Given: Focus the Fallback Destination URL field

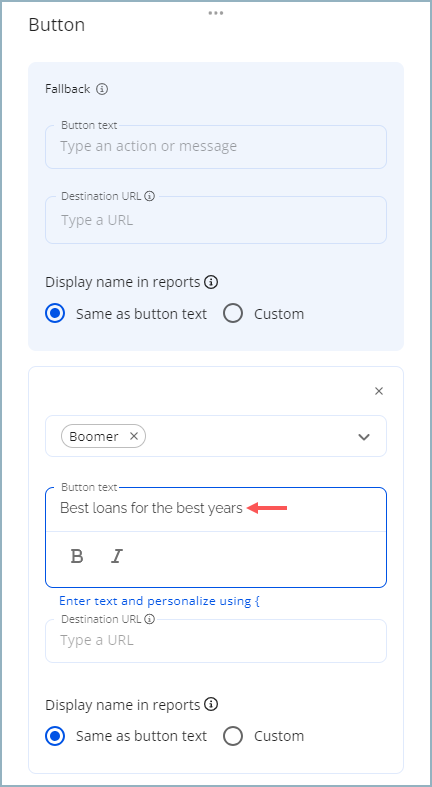Looking at the screenshot, I should tap(216, 220).
